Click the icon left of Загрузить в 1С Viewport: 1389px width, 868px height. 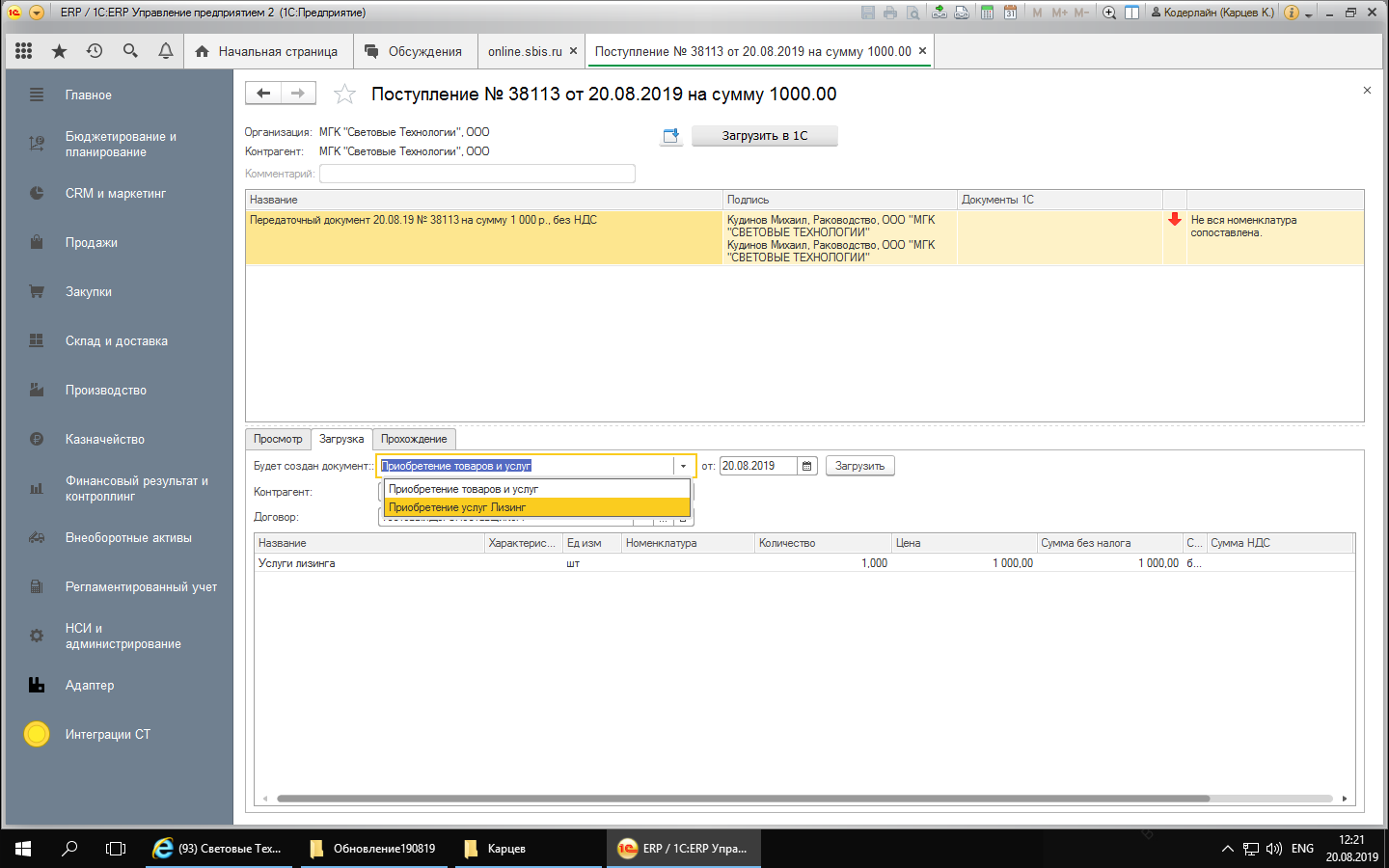(x=671, y=136)
